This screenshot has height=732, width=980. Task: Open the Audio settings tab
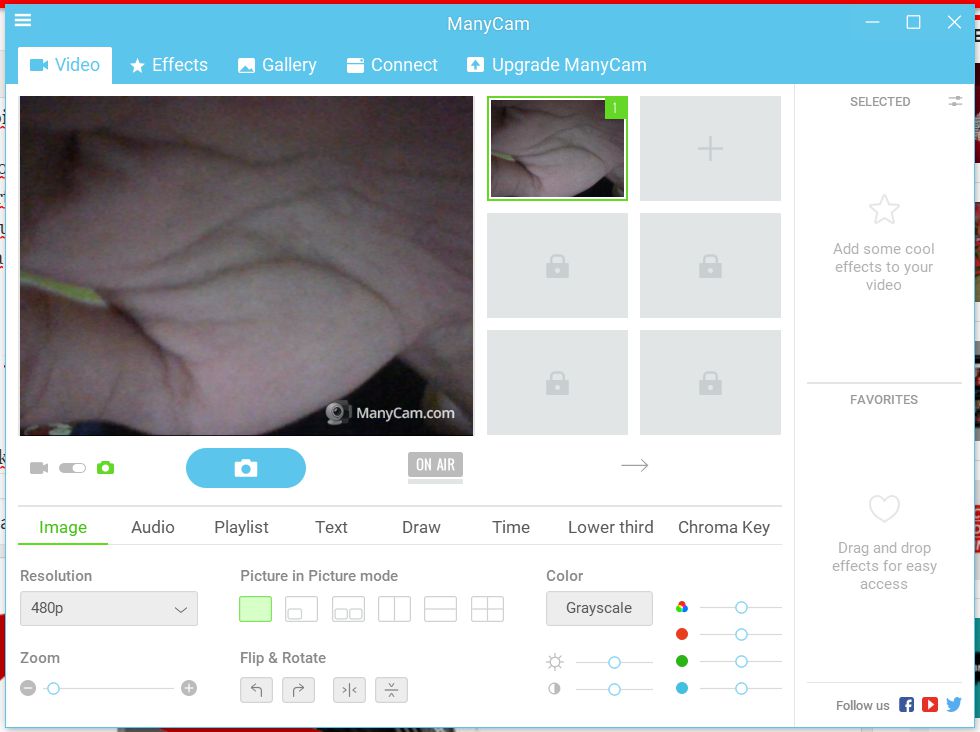point(152,527)
